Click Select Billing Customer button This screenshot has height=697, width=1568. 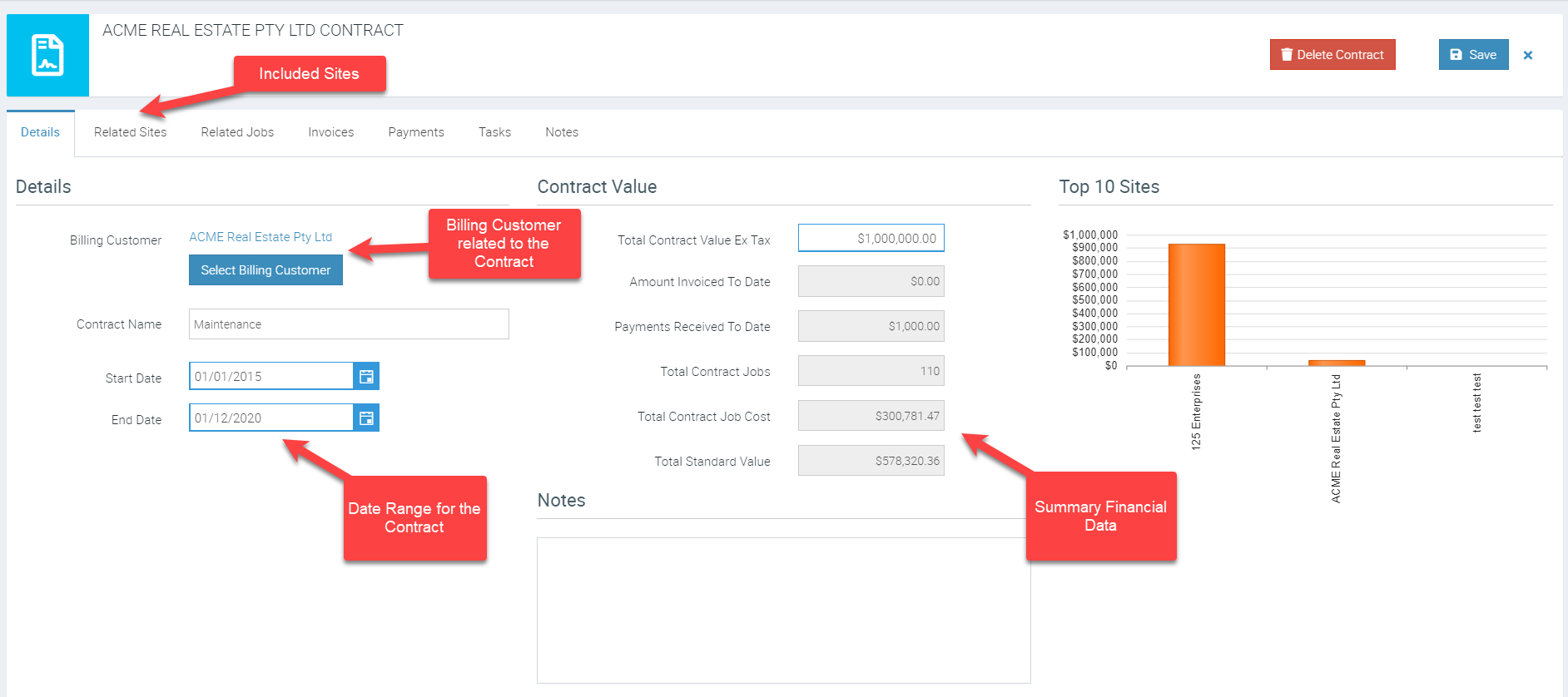[265, 270]
